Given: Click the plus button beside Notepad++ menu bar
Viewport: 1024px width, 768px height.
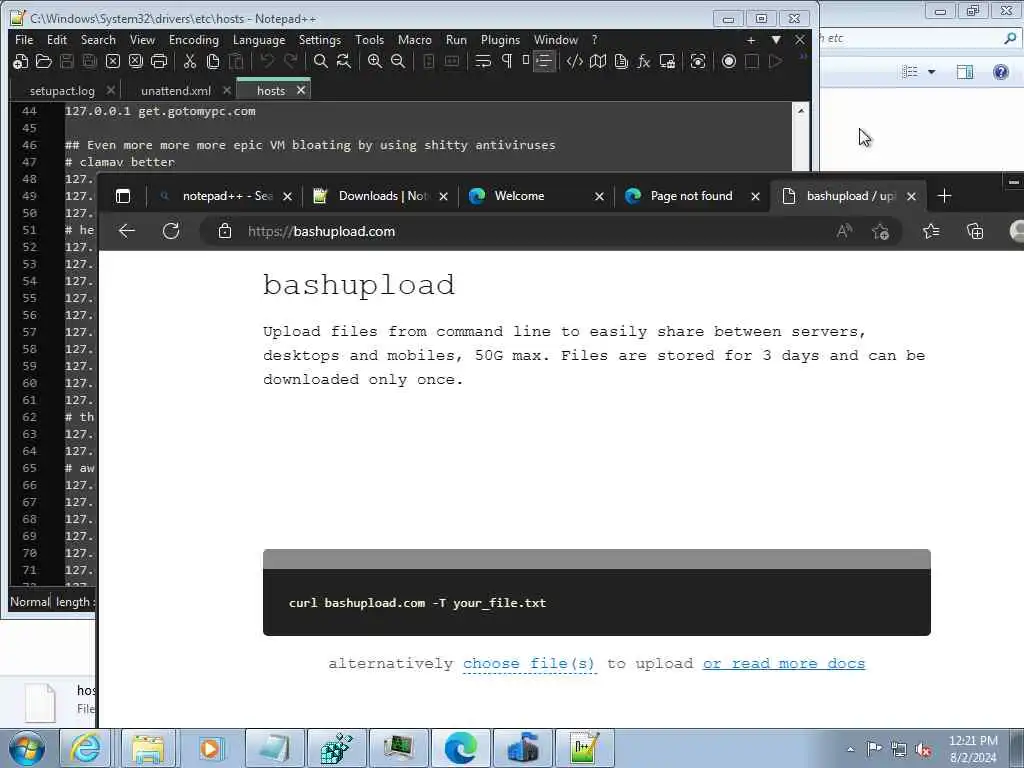Looking at the screenshot, I should point(751,40).
